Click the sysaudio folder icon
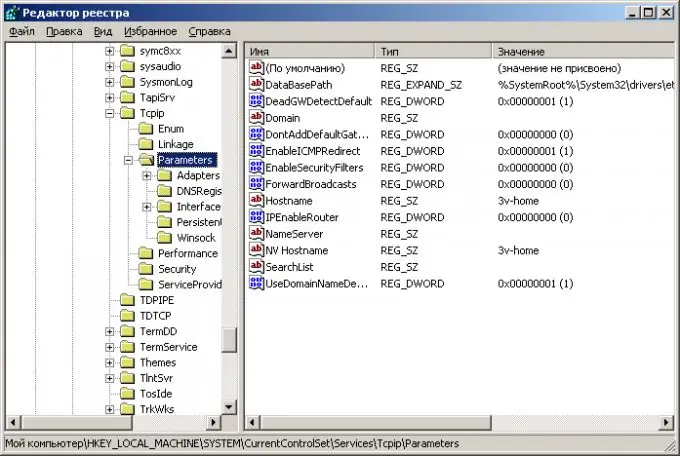The height and width of the screenshot is (456, 680). point(127,66)
